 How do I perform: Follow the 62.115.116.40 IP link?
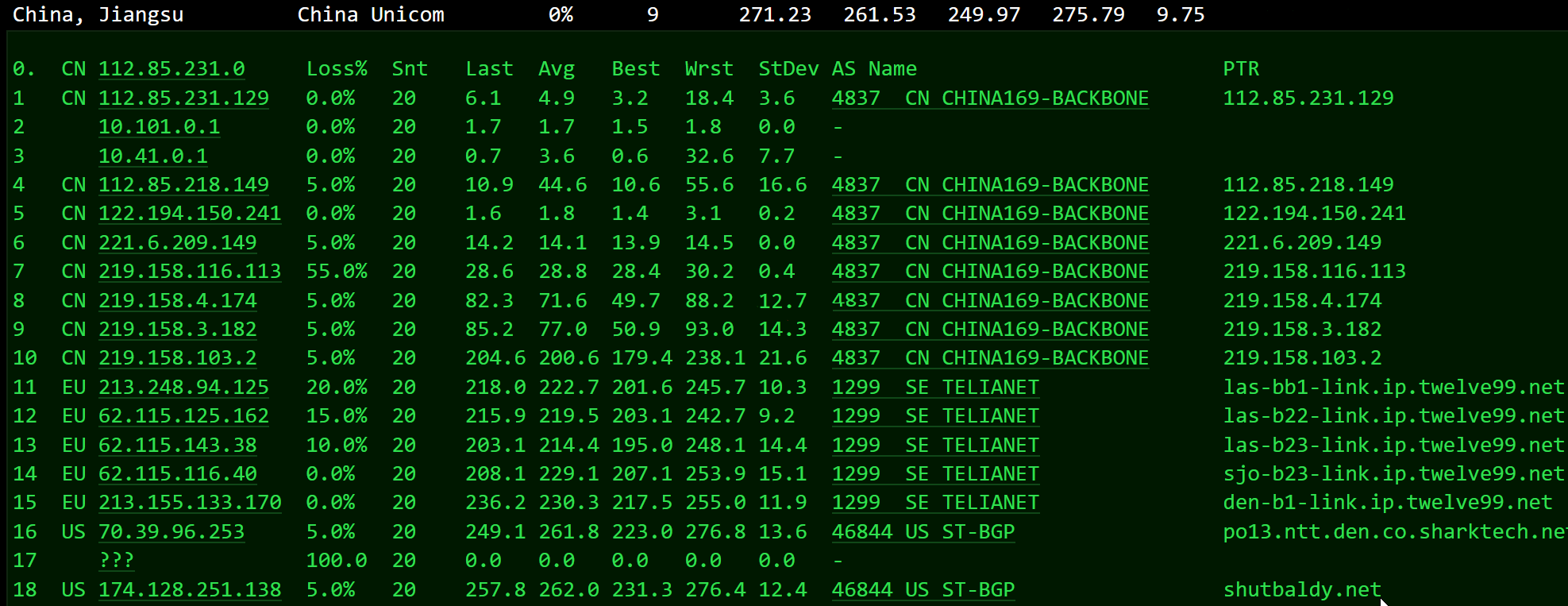pos(178,473)
